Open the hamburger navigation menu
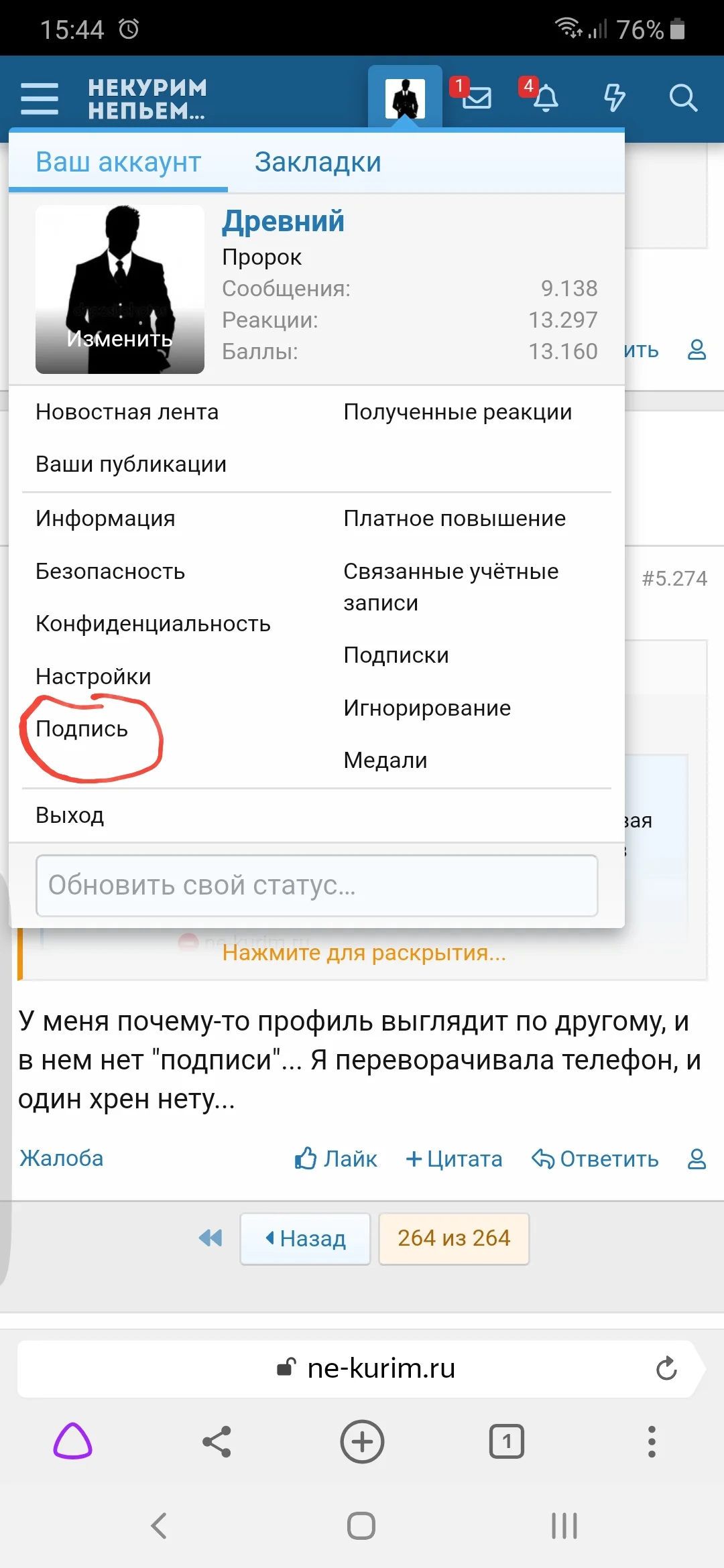724x1568 pixels. [40, 99]
